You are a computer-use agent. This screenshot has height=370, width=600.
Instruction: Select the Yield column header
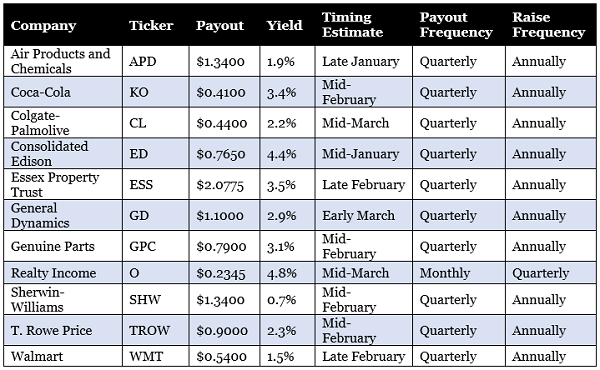(x=284, y=25)
